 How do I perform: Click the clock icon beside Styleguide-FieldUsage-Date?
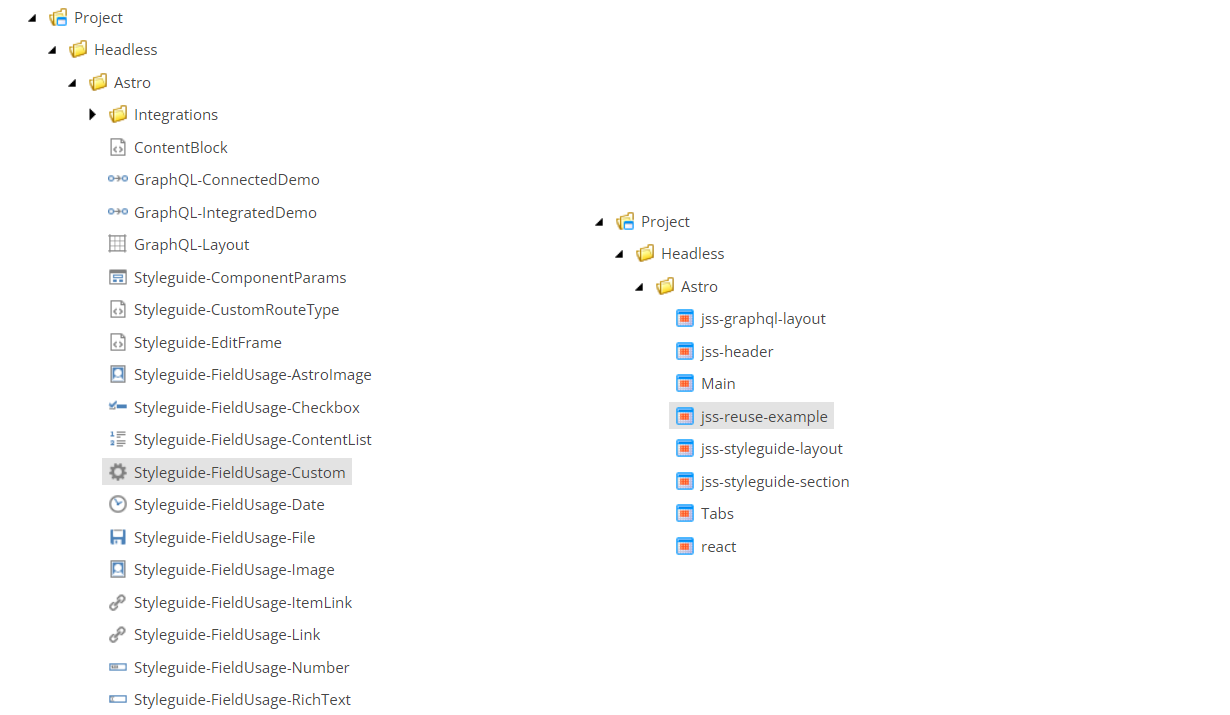[117, 504]
